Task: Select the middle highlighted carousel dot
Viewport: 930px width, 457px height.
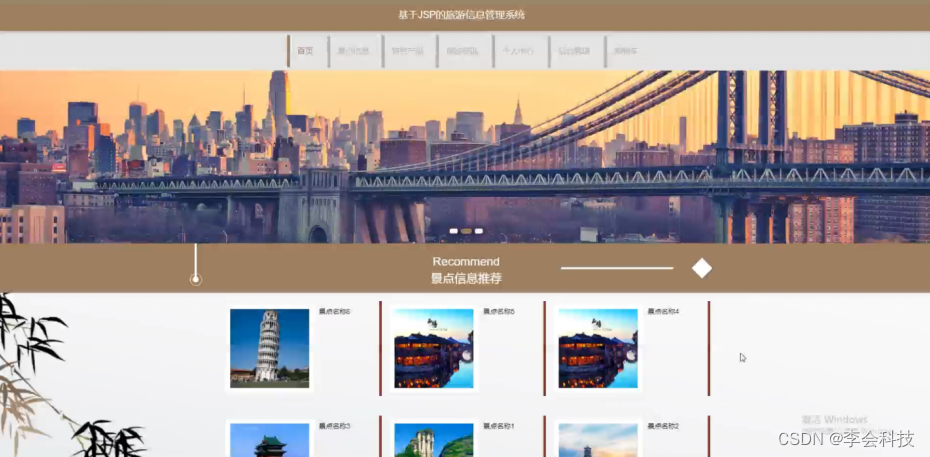Action: point(466,231)
